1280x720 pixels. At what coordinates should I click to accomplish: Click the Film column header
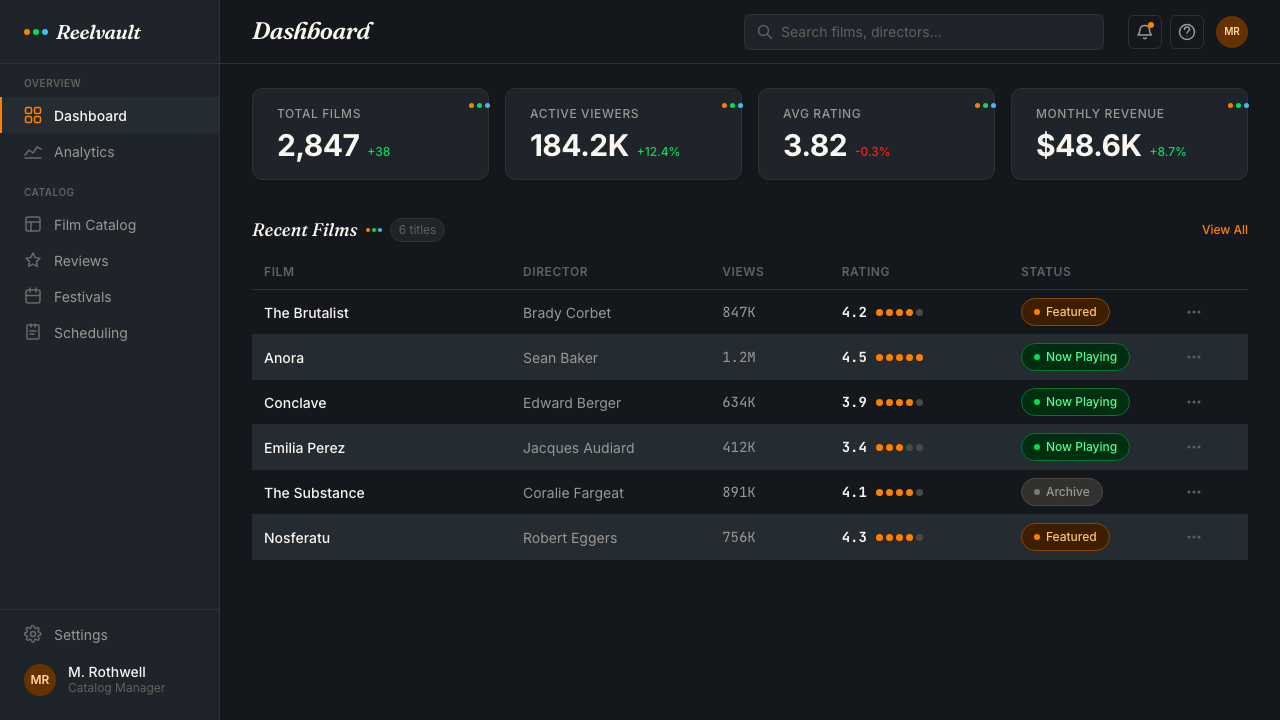tap(279, 272)
